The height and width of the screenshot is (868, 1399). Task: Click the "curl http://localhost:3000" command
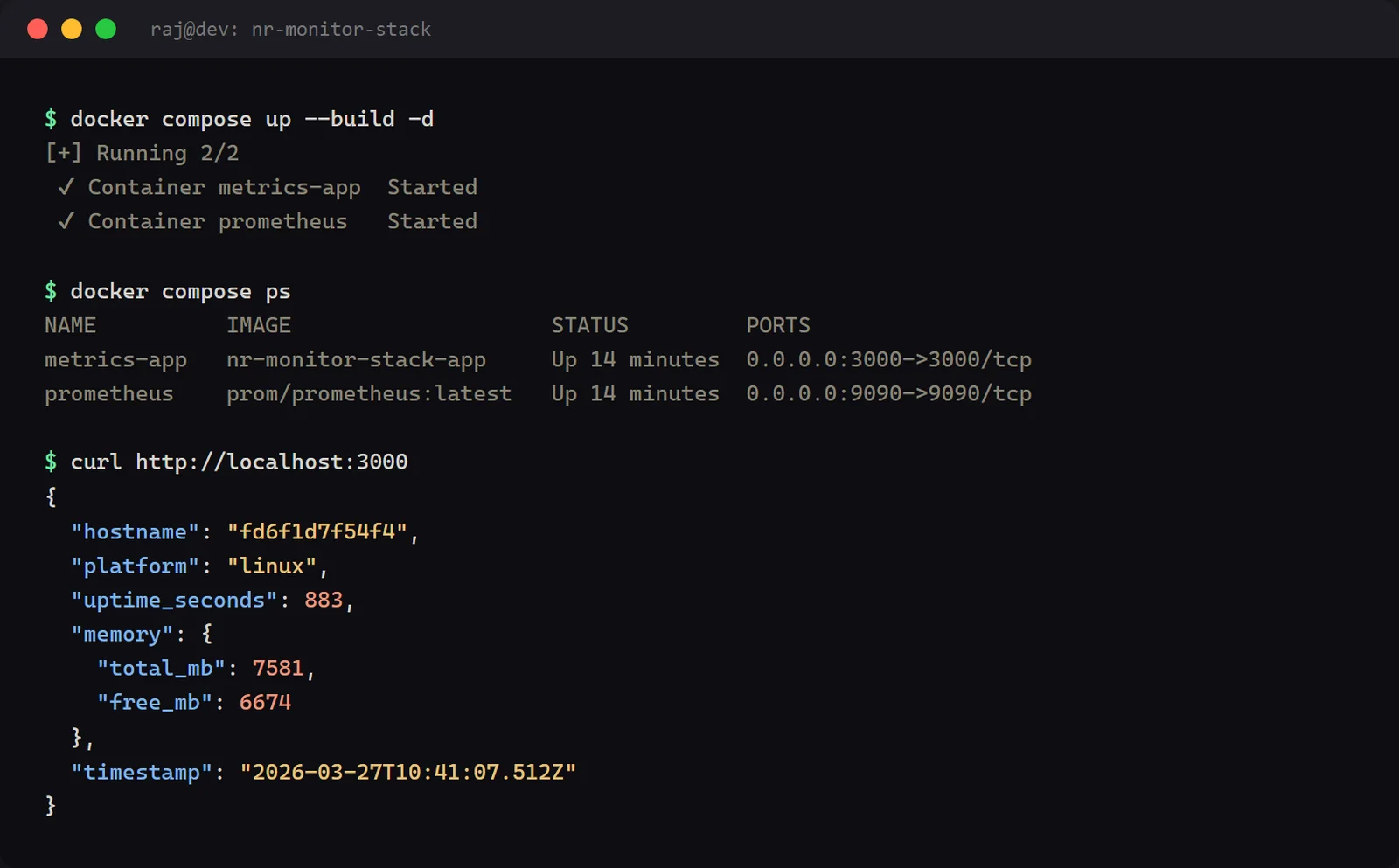pyautogui.click(x=239, y=462)
